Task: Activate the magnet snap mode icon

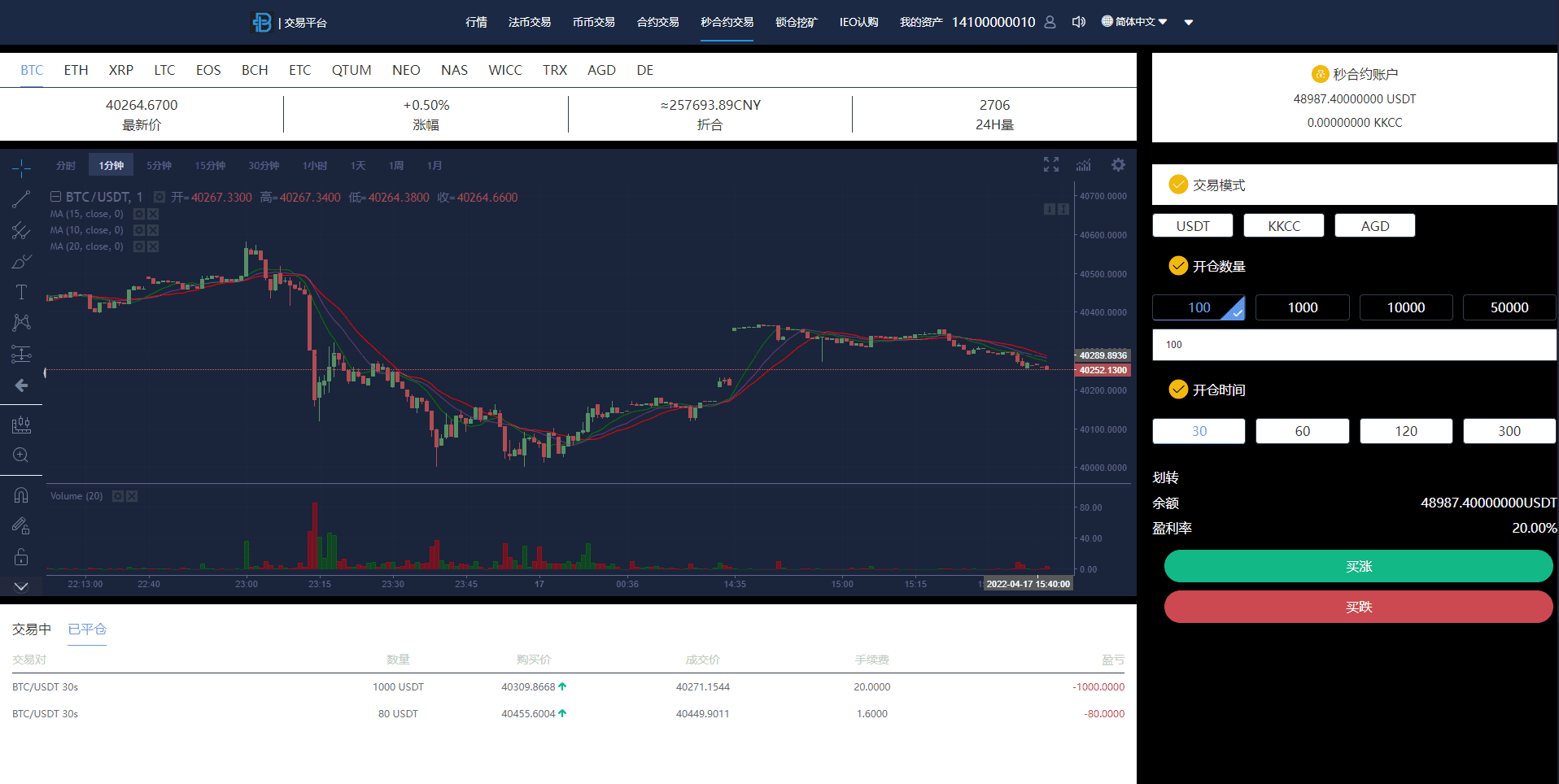Action: 21,495
